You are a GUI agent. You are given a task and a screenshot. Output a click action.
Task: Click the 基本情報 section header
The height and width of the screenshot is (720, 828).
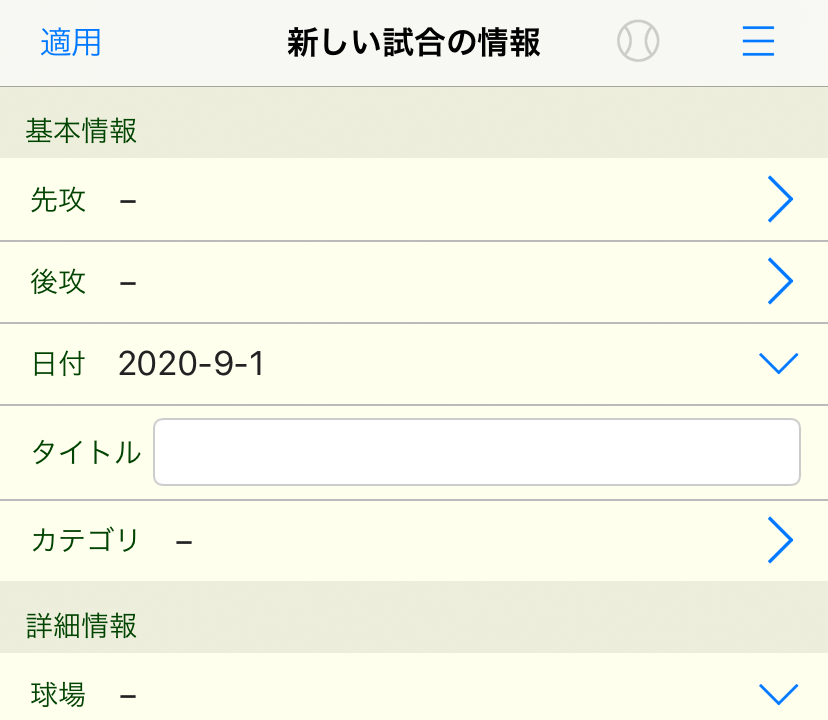tap(81, 131)
